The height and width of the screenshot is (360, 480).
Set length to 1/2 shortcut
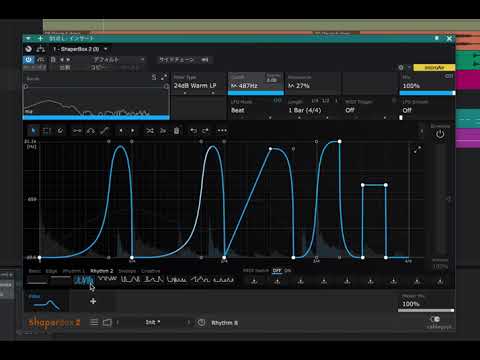coord(326,100)
